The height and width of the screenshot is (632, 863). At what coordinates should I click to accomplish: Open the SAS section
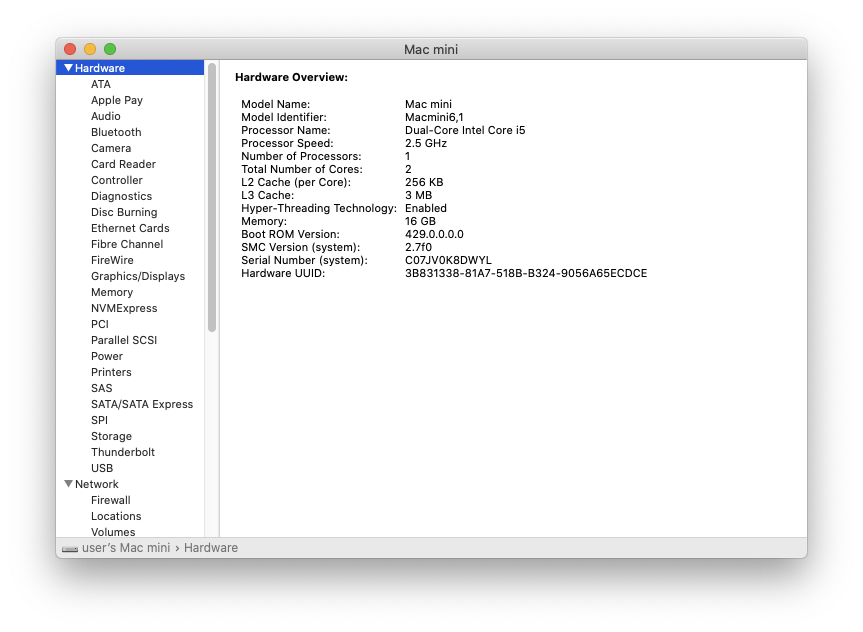pyautogui.click(x=102, y=388)
